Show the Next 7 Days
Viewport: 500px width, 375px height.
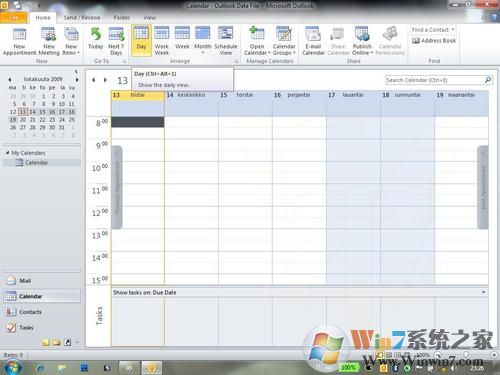click(116, 41)
